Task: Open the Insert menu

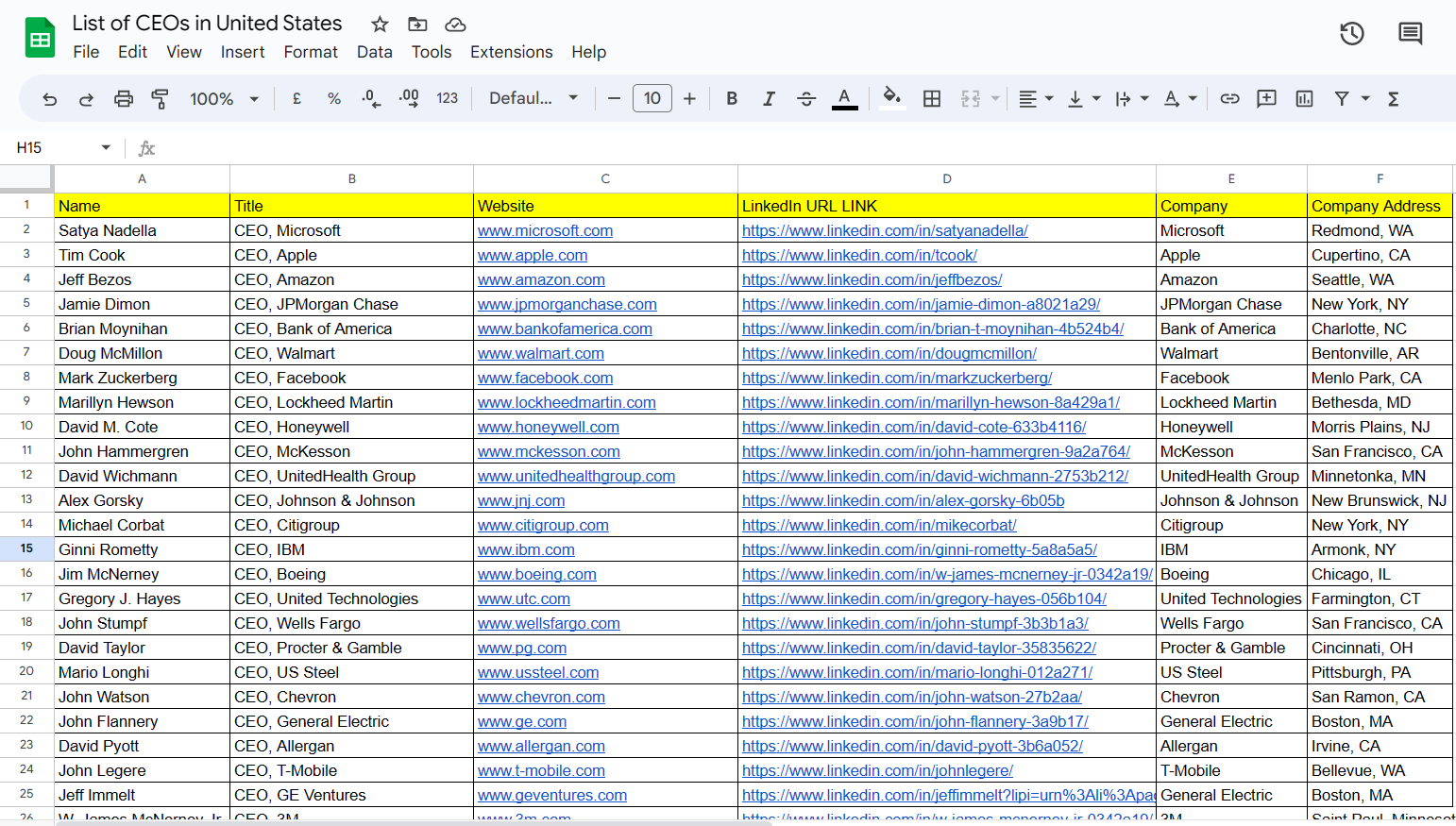Action: coord(243,52)
